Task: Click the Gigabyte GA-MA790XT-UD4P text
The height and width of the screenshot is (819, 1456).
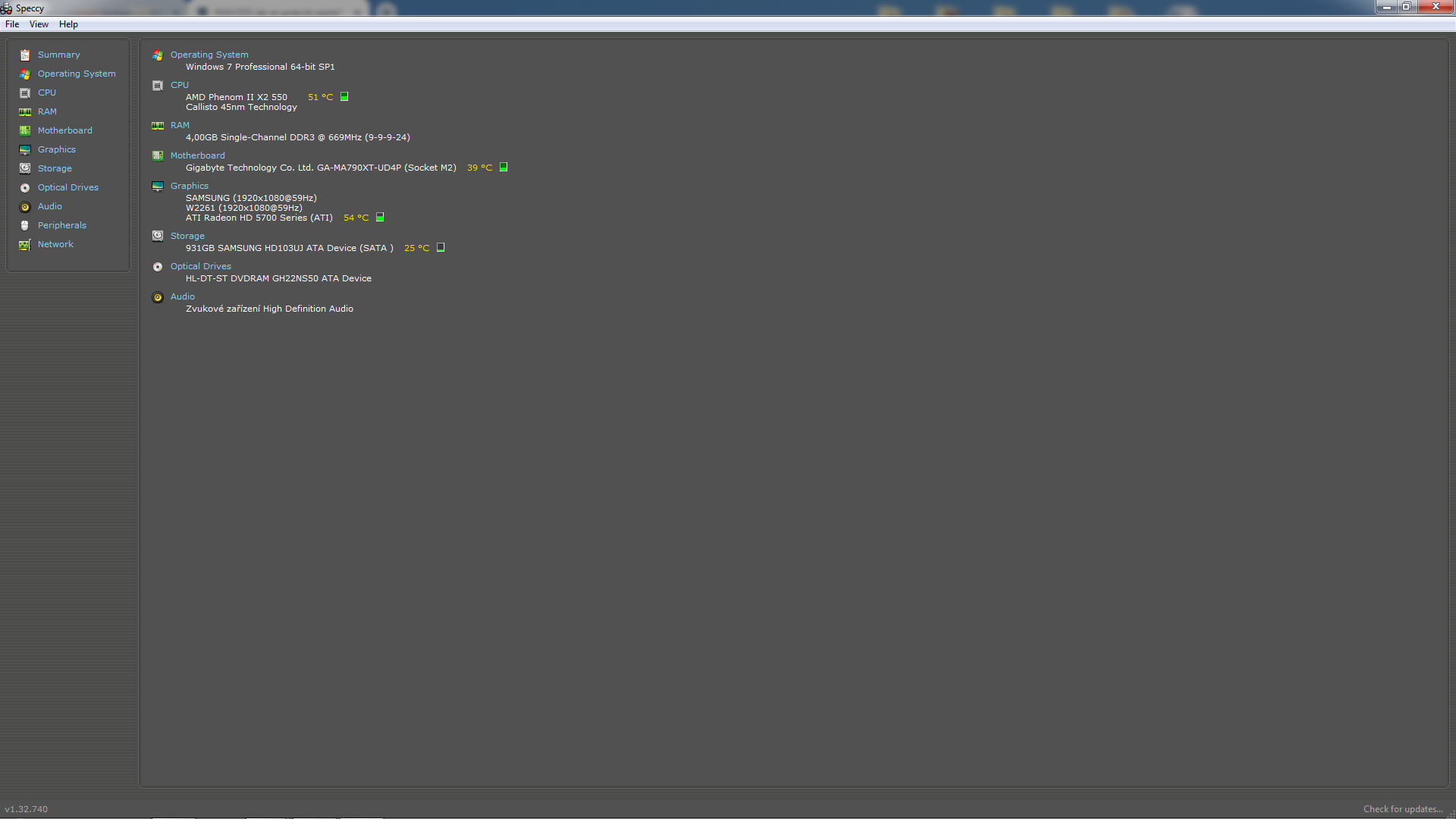Action: click(321, 168)
